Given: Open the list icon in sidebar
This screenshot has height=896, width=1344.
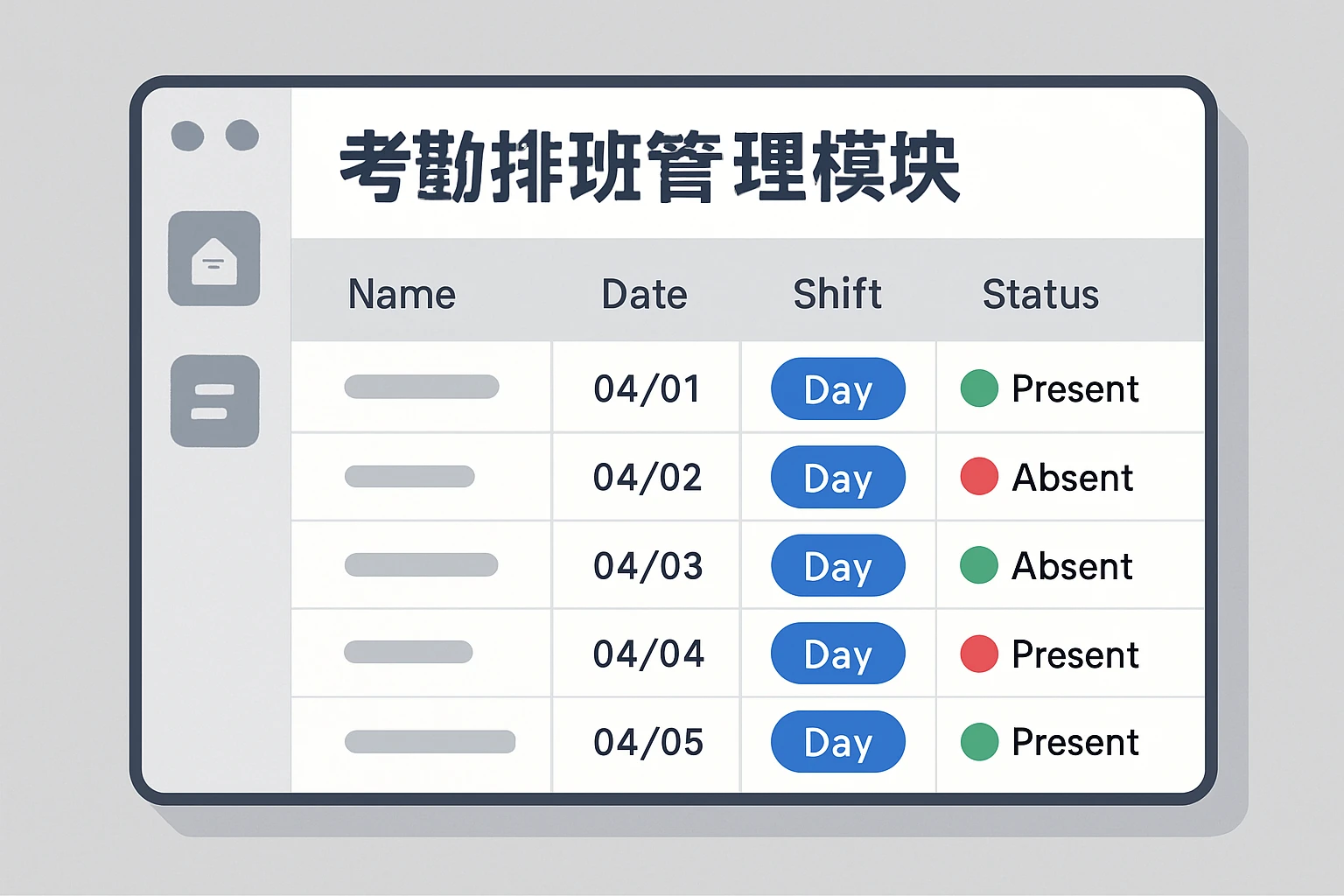Looking at the screenshot, I should 214,401.
